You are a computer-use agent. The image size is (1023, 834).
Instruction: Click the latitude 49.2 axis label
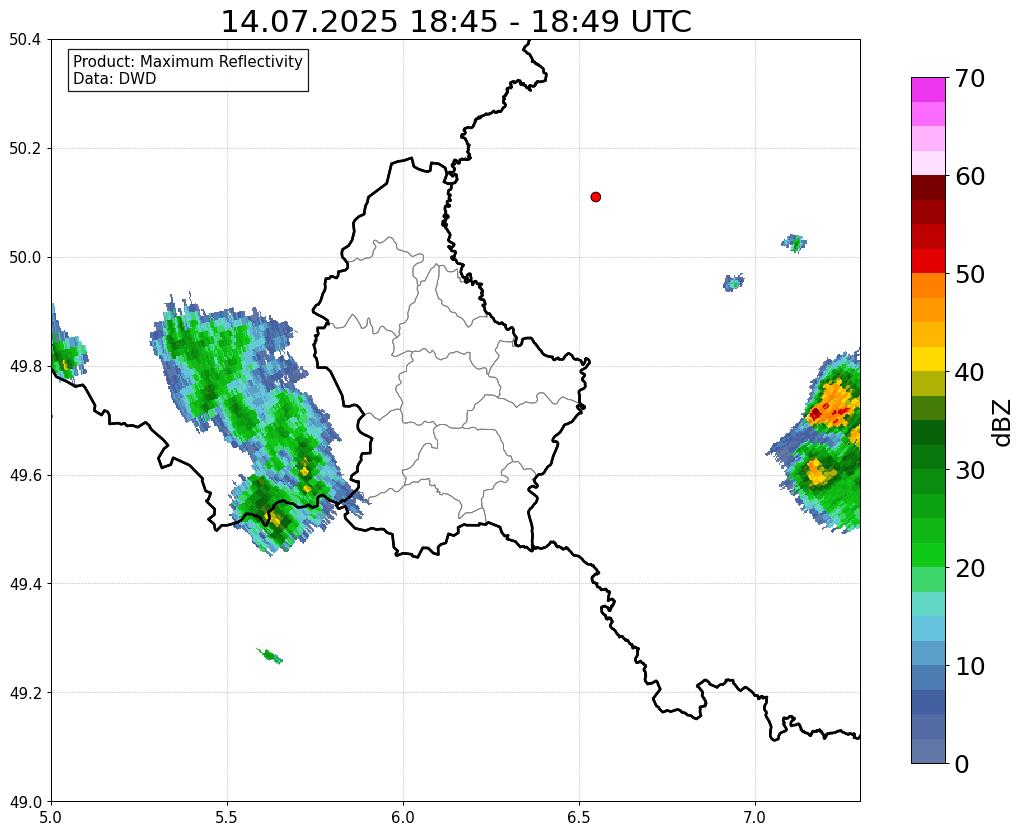point(25,693)
